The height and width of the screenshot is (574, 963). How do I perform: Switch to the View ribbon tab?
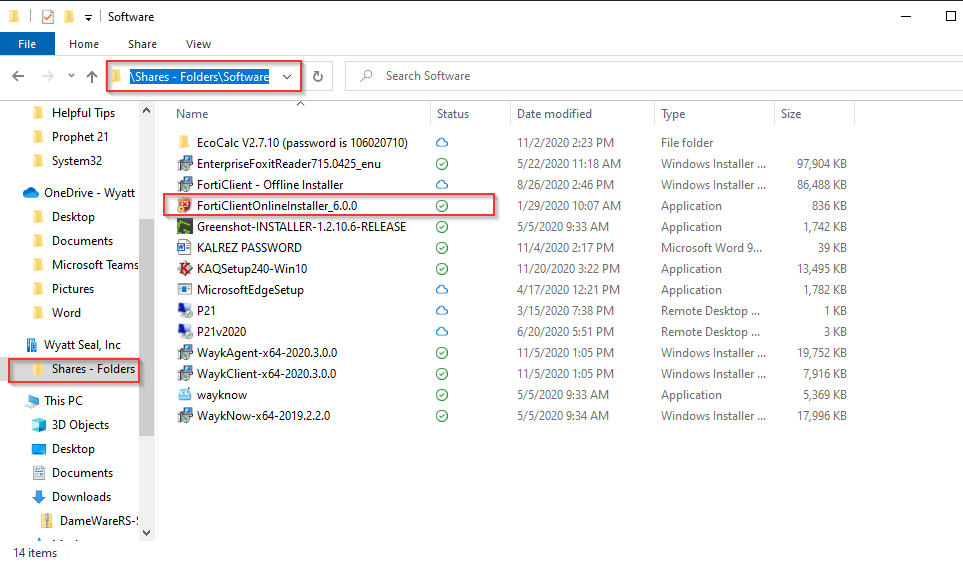[x=198, y=44]
